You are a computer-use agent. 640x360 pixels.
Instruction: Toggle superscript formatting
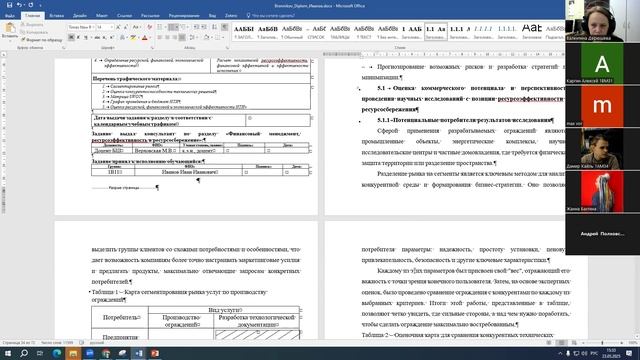[111, 38]
